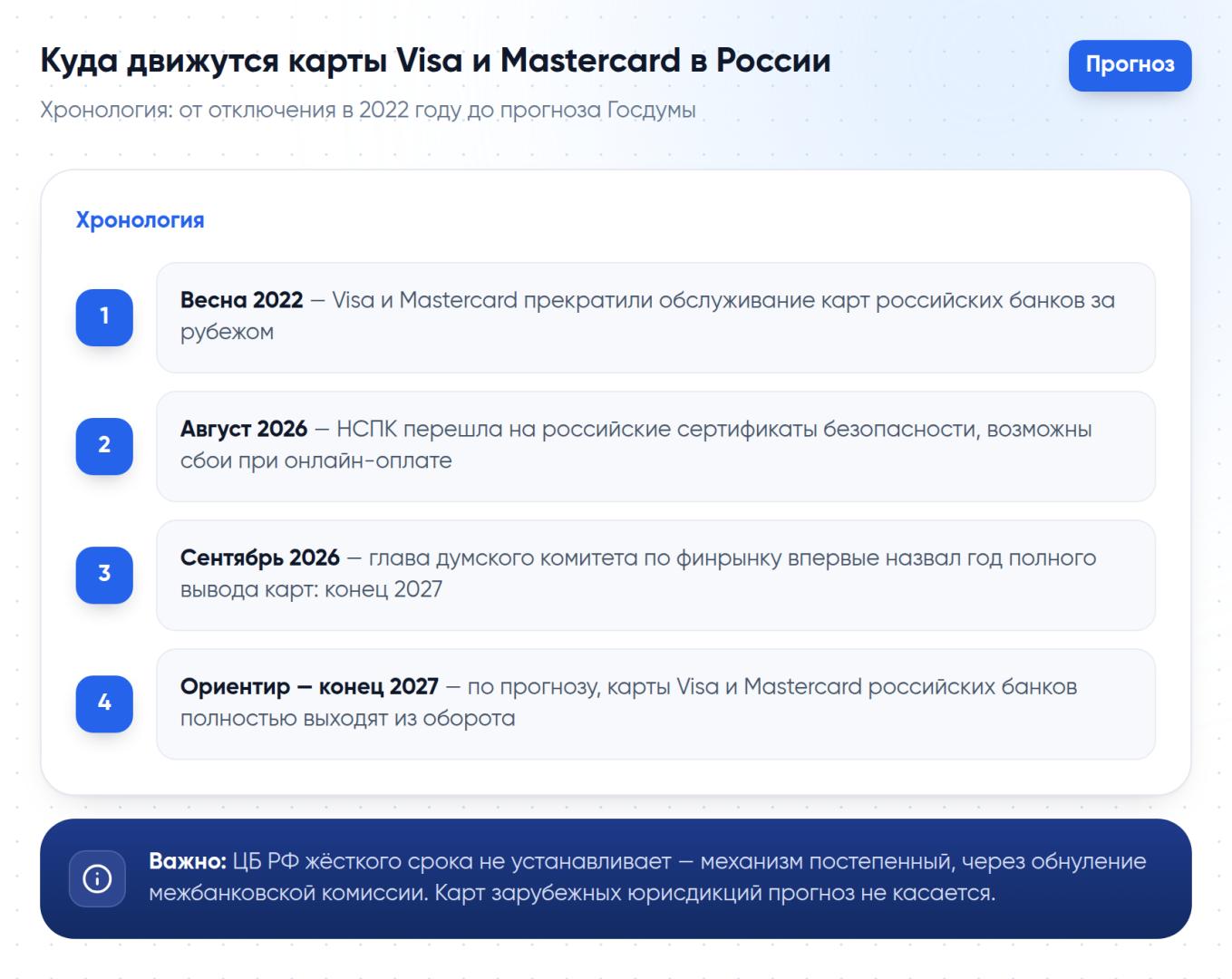Viewport: 1232px width, 979px height.
Task: Click the text "сбои при онлайн-оплате"
Action: (x=315, y=460)
